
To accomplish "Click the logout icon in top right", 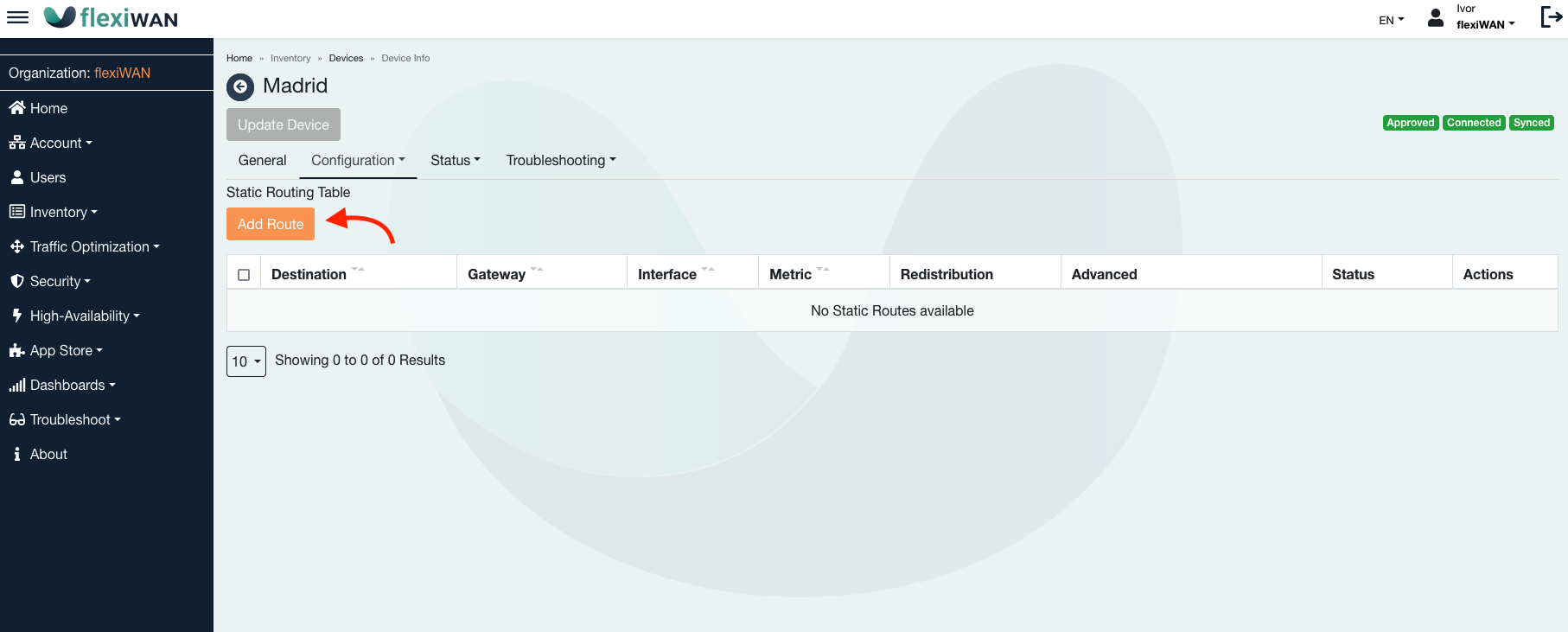I will click(1551, 17).
